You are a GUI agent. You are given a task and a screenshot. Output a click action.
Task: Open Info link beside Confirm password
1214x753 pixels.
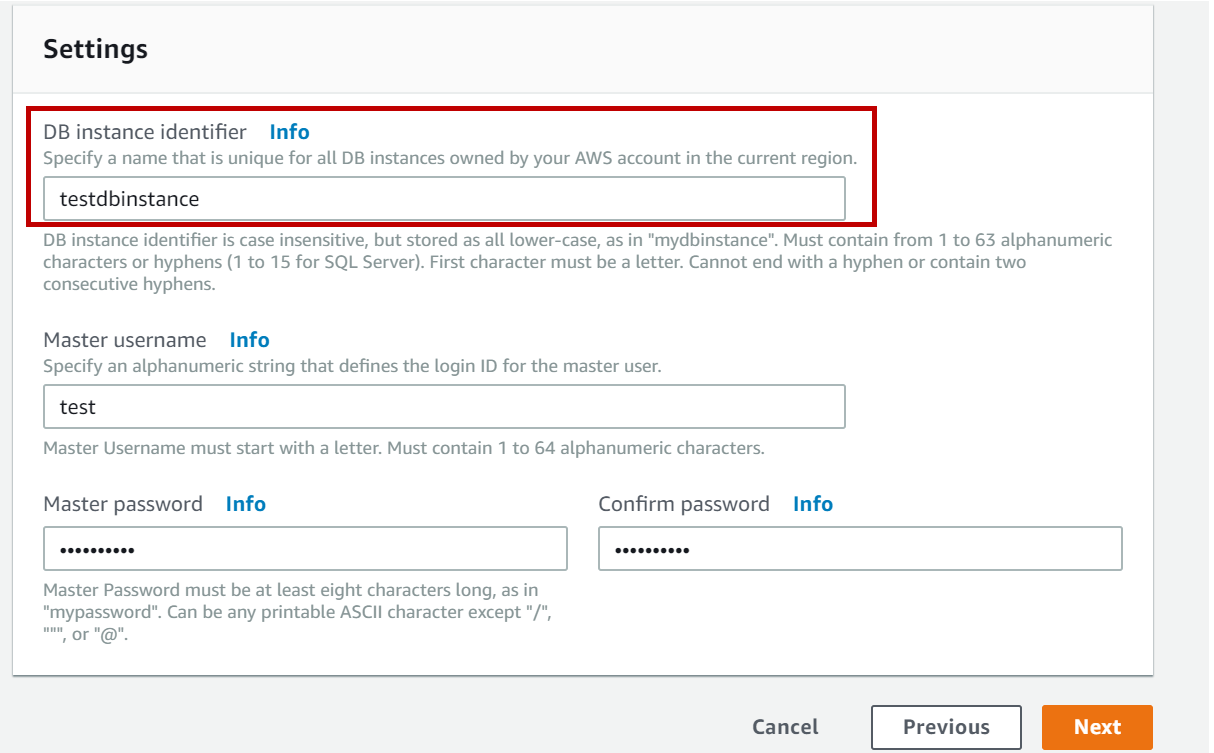(812, 504)
